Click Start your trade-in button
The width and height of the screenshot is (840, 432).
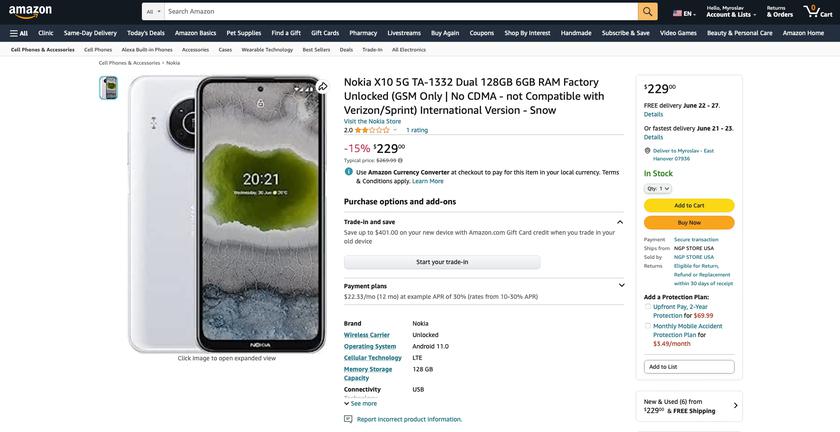tap(442, 262)
